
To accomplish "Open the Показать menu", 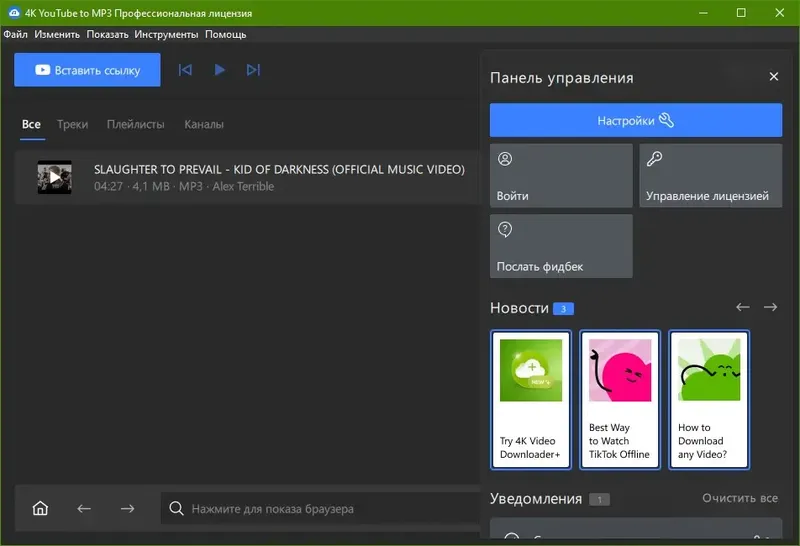I will pos(107,34).
